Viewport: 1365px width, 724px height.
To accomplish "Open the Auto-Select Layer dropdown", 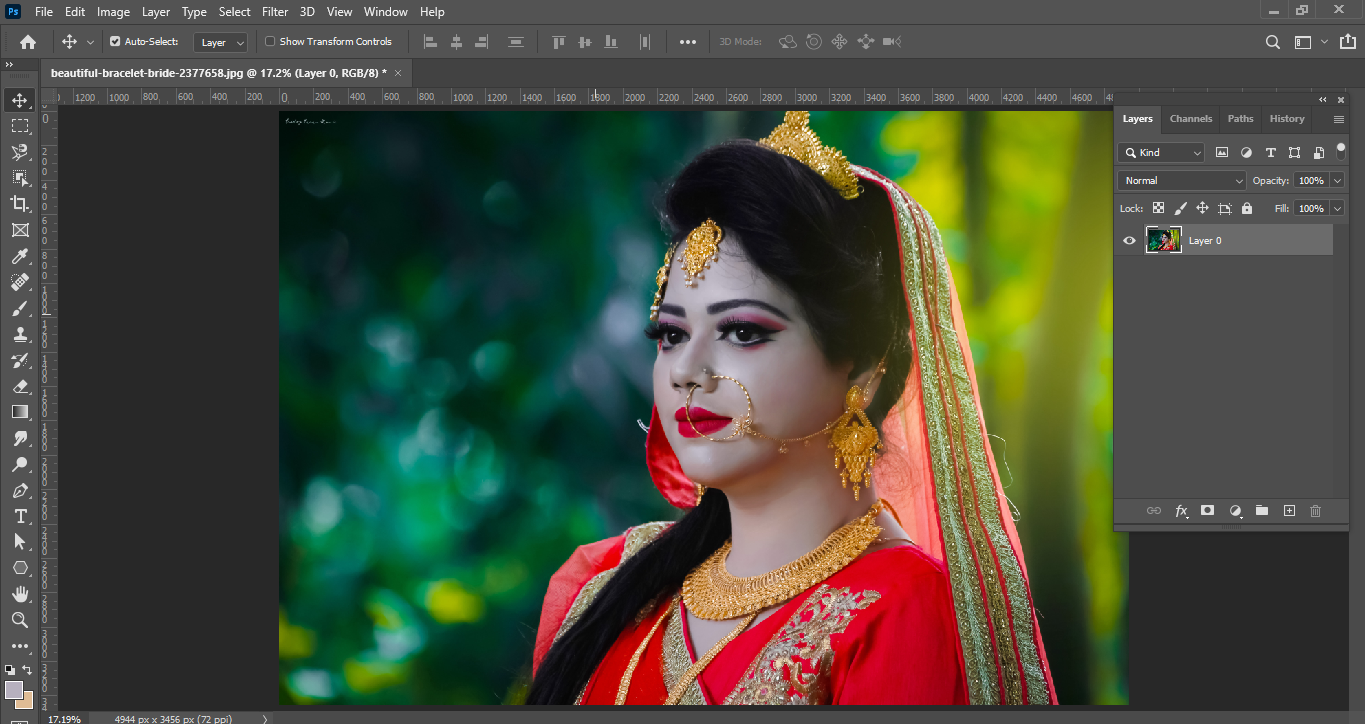I will [221, 43].
